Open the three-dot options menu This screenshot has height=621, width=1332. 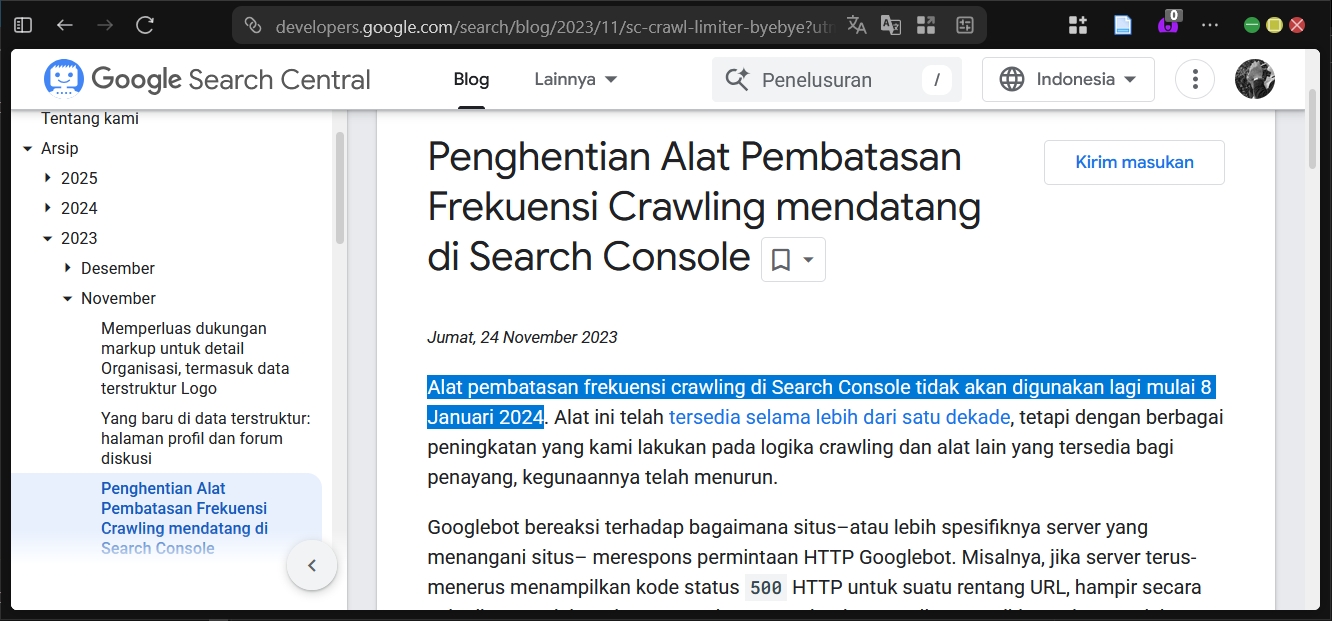1194,78
